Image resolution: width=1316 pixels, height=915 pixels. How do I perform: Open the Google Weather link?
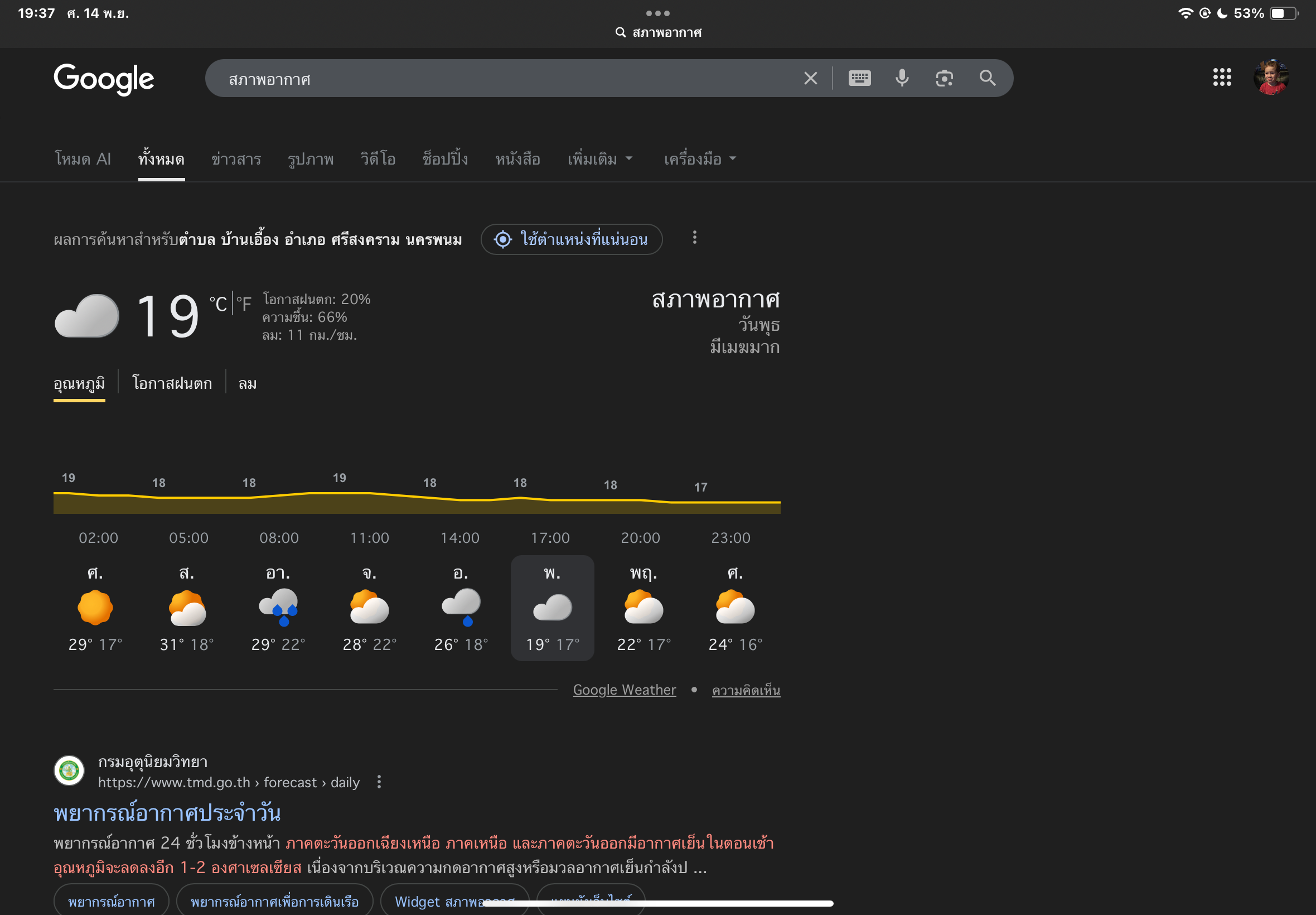(624, 690)
